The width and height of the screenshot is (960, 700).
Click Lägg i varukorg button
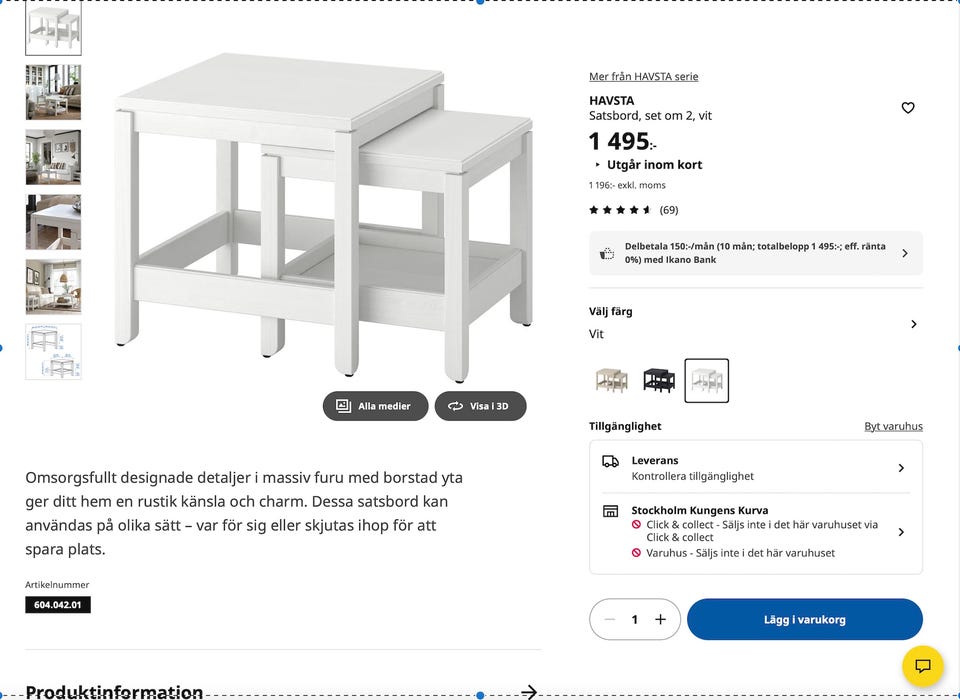coord(804,619)
